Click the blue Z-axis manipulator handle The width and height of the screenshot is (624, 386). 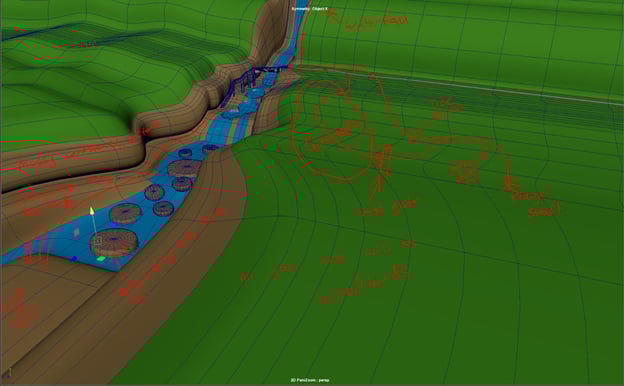[74, 259]
